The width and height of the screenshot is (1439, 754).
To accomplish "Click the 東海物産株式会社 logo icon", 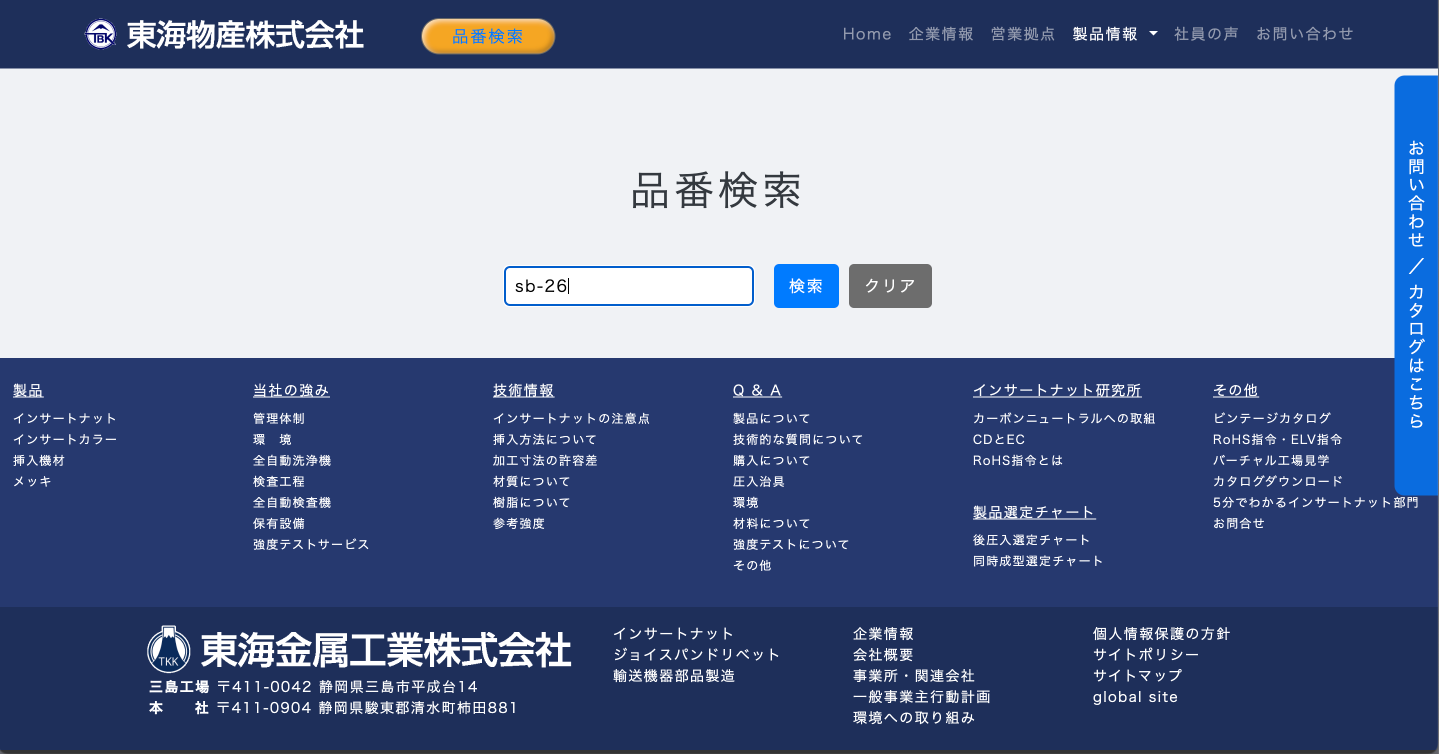I will 100,35.
